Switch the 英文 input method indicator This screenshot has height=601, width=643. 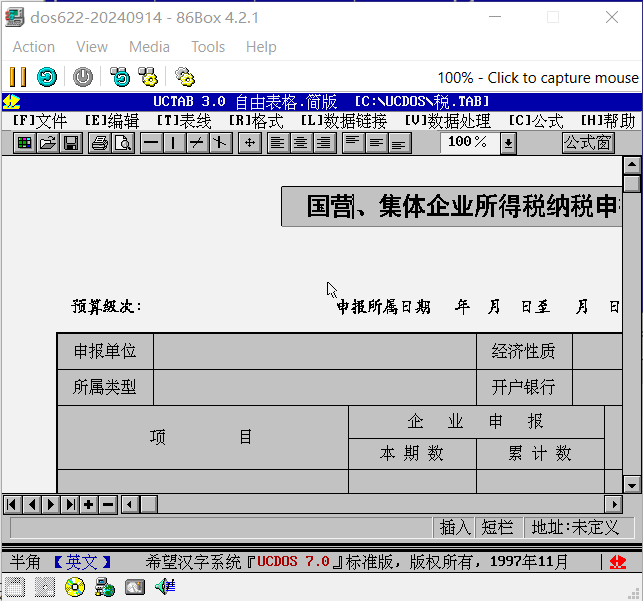click(x=82, y=562)
